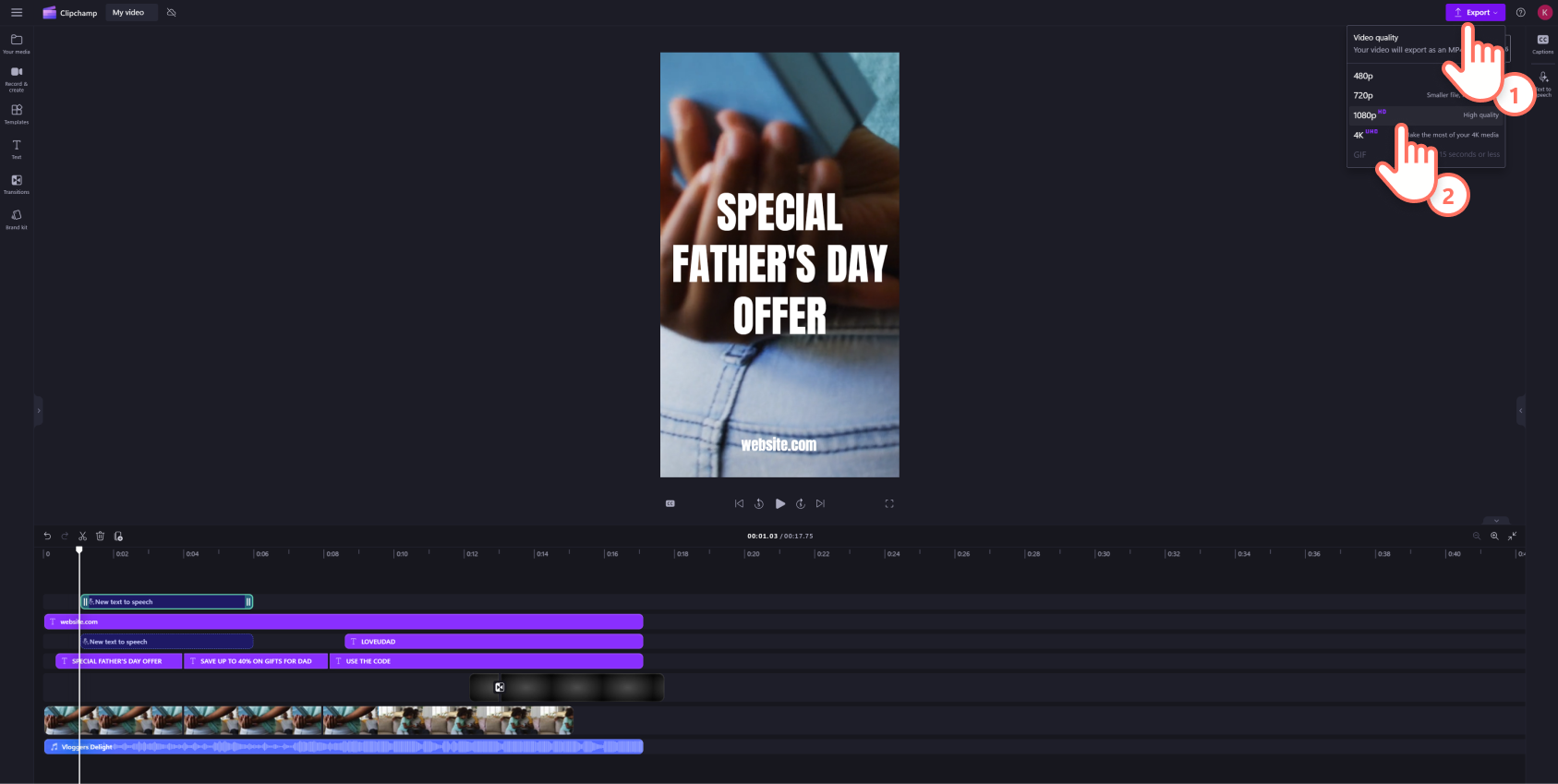The height and width of the screenshot is (784, 1558).
Task: Click the cloud sync off icon
Action: pyautogui.click(x=171, y=13)
